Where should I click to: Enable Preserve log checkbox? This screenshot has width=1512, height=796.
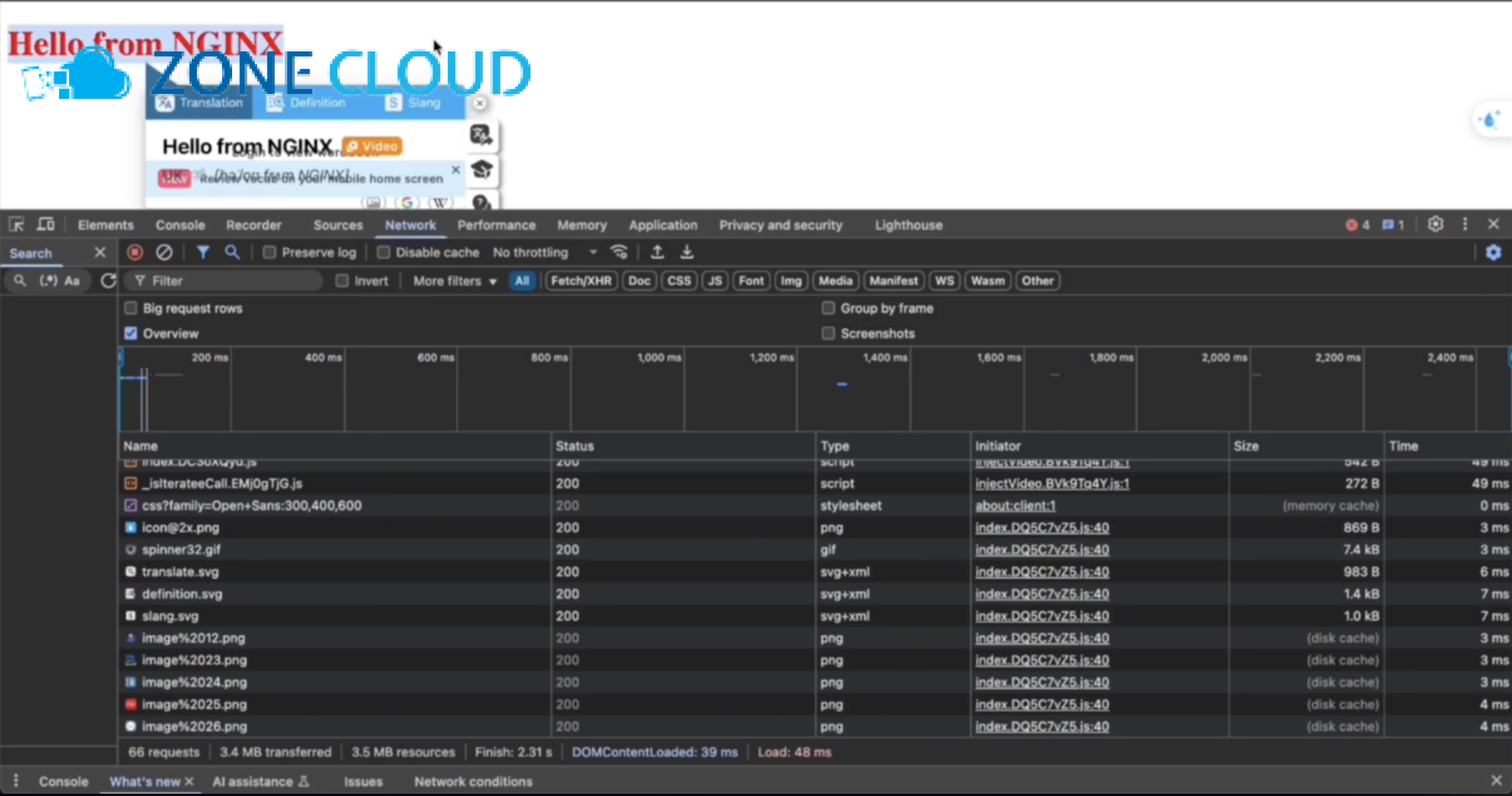(x=269, y=252)
